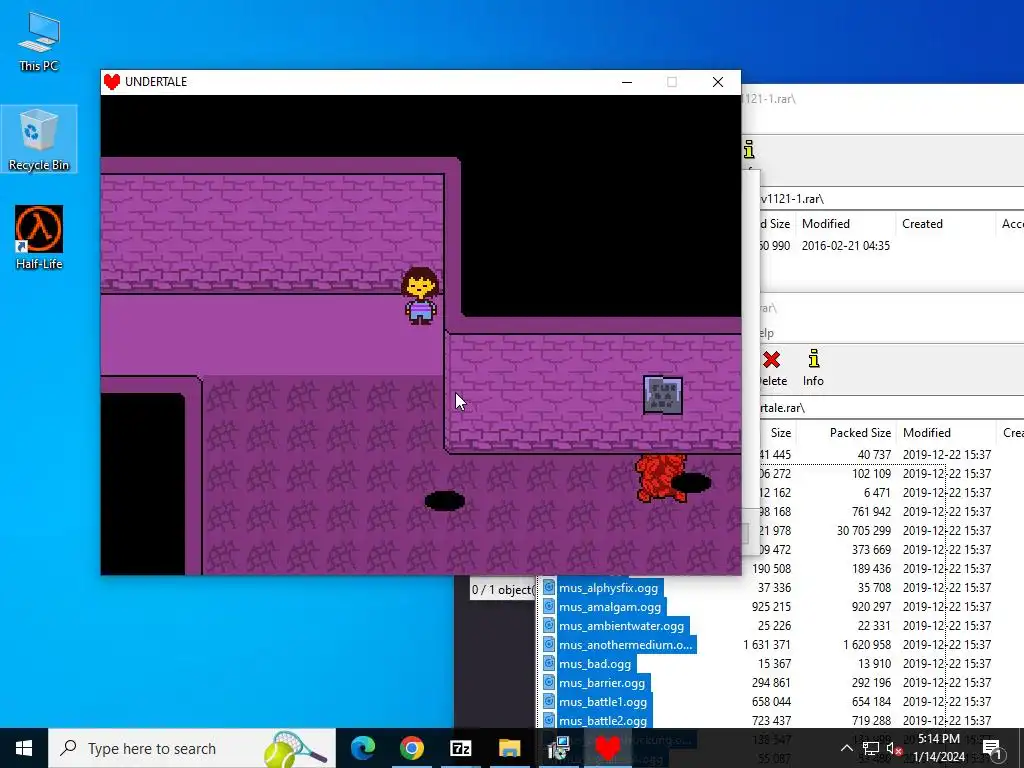Click the Frisk character in Undertale
This screenshot has height=768, width=1024.
click(x=420, y=295)
